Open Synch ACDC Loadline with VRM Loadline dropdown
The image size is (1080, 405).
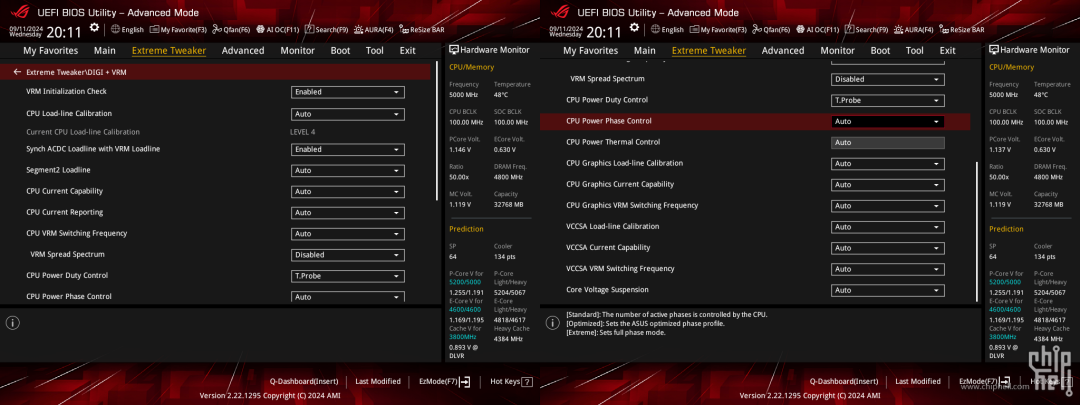tap(348, 149)
